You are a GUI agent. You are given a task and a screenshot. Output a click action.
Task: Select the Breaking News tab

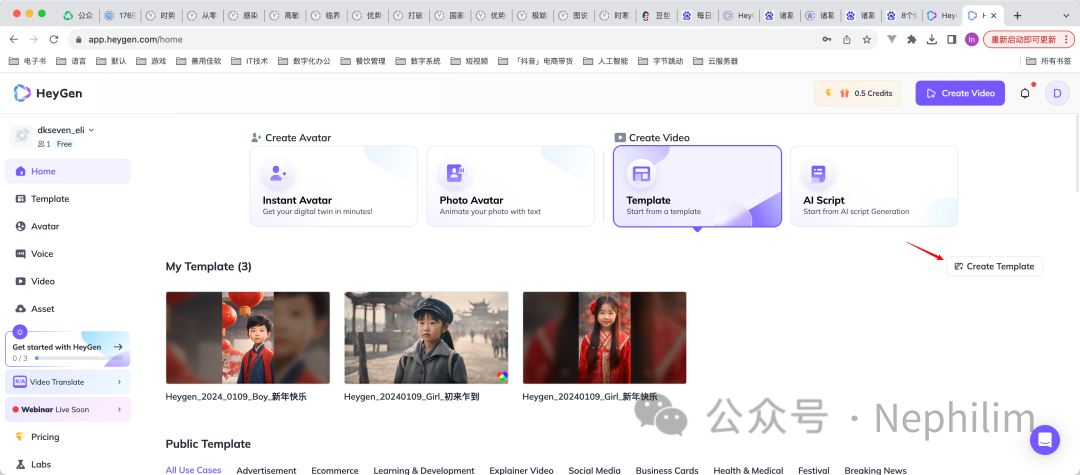point(875,470)
